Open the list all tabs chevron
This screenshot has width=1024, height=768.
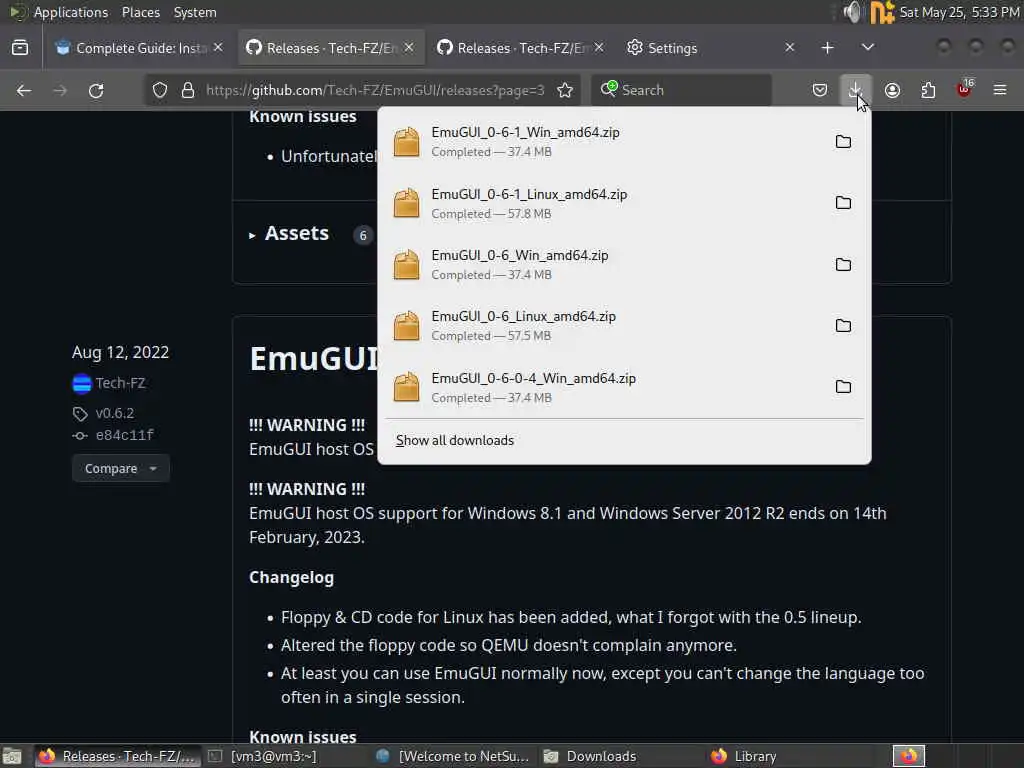[x=867, y=48]
